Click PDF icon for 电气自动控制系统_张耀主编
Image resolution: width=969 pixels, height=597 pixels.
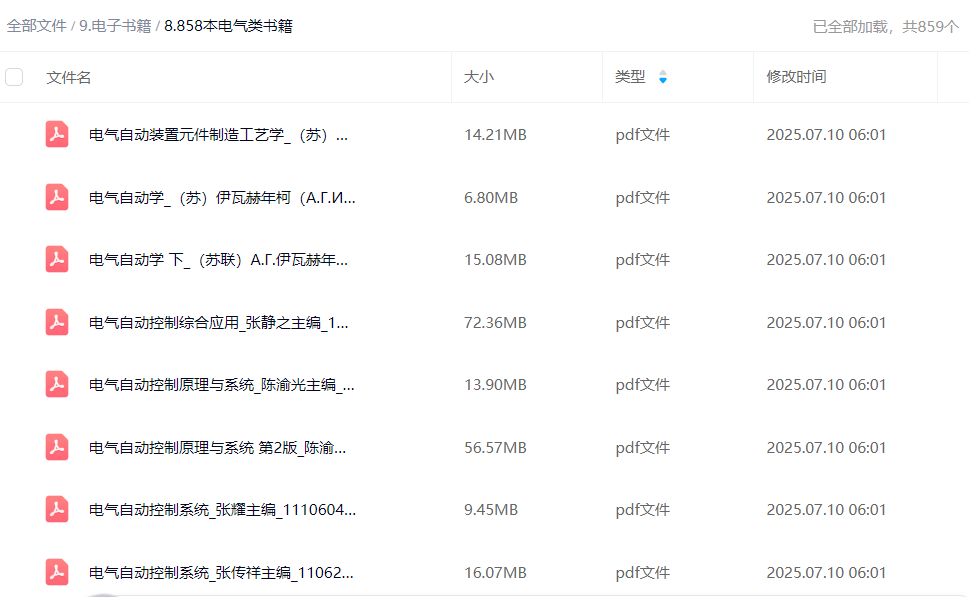coord(57,510)
